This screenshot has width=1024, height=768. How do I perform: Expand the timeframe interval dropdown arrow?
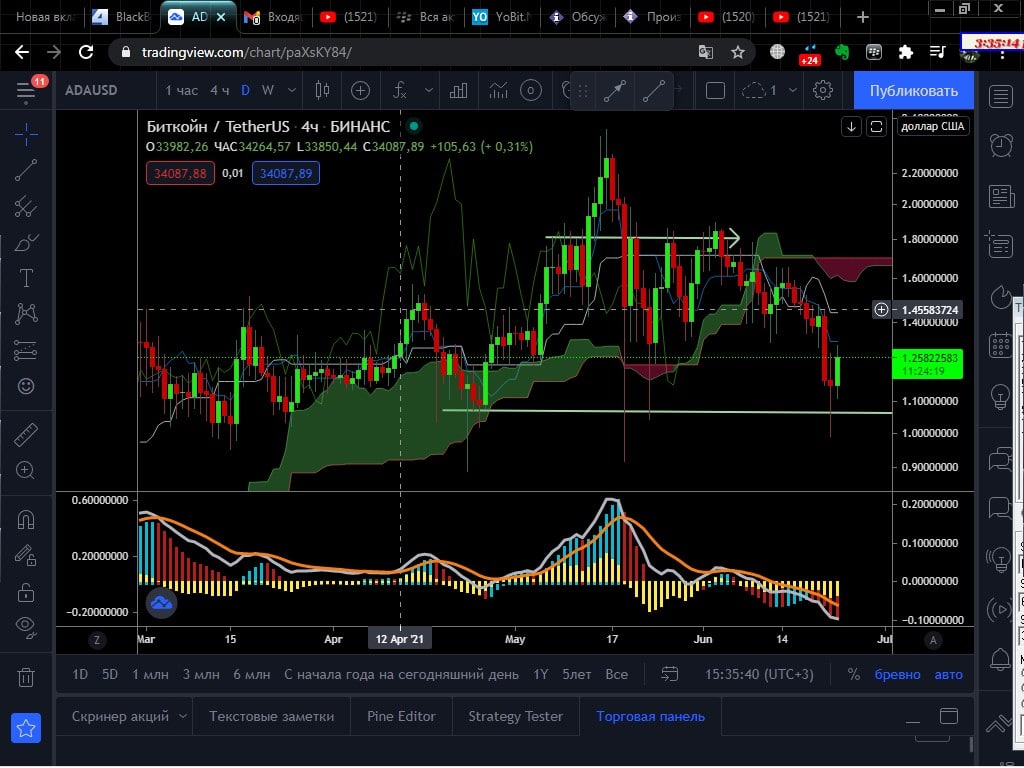[292, 90]
